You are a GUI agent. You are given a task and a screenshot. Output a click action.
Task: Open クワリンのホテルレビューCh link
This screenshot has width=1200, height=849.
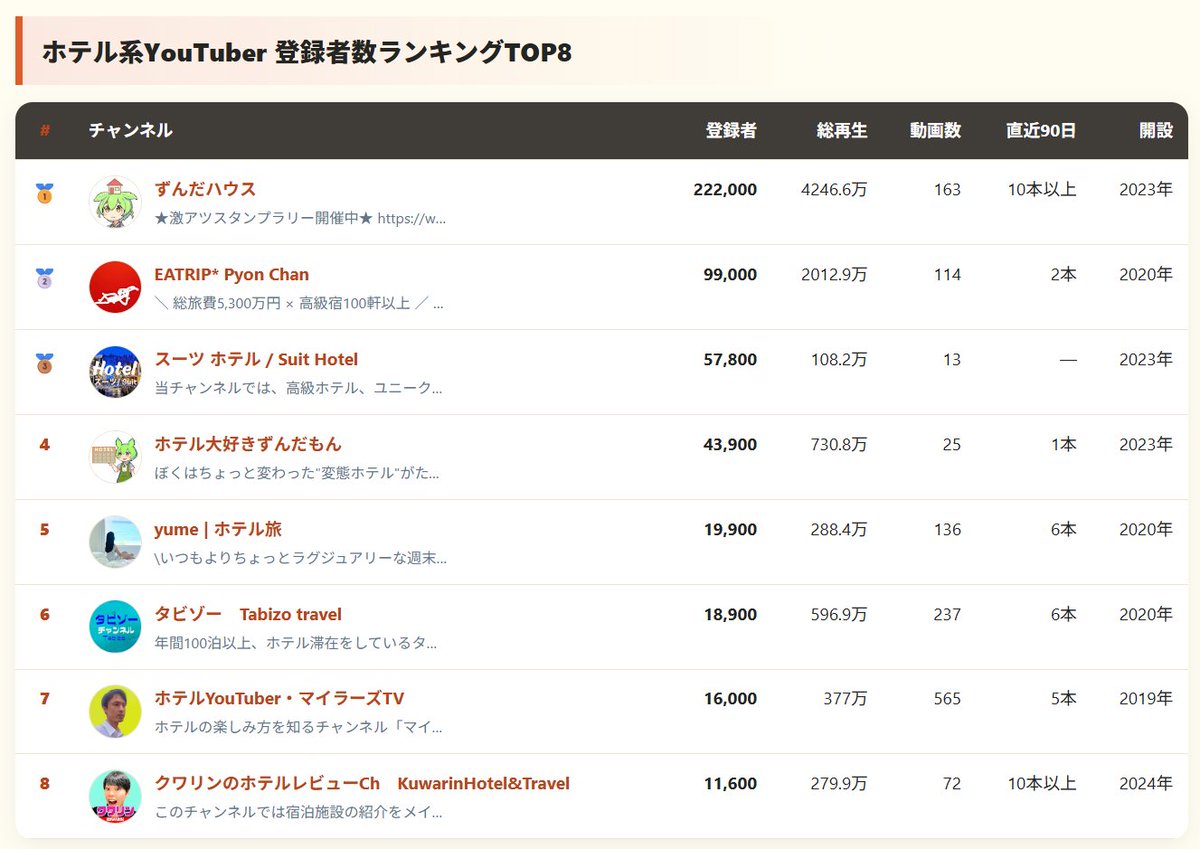(x=362, y=783)
